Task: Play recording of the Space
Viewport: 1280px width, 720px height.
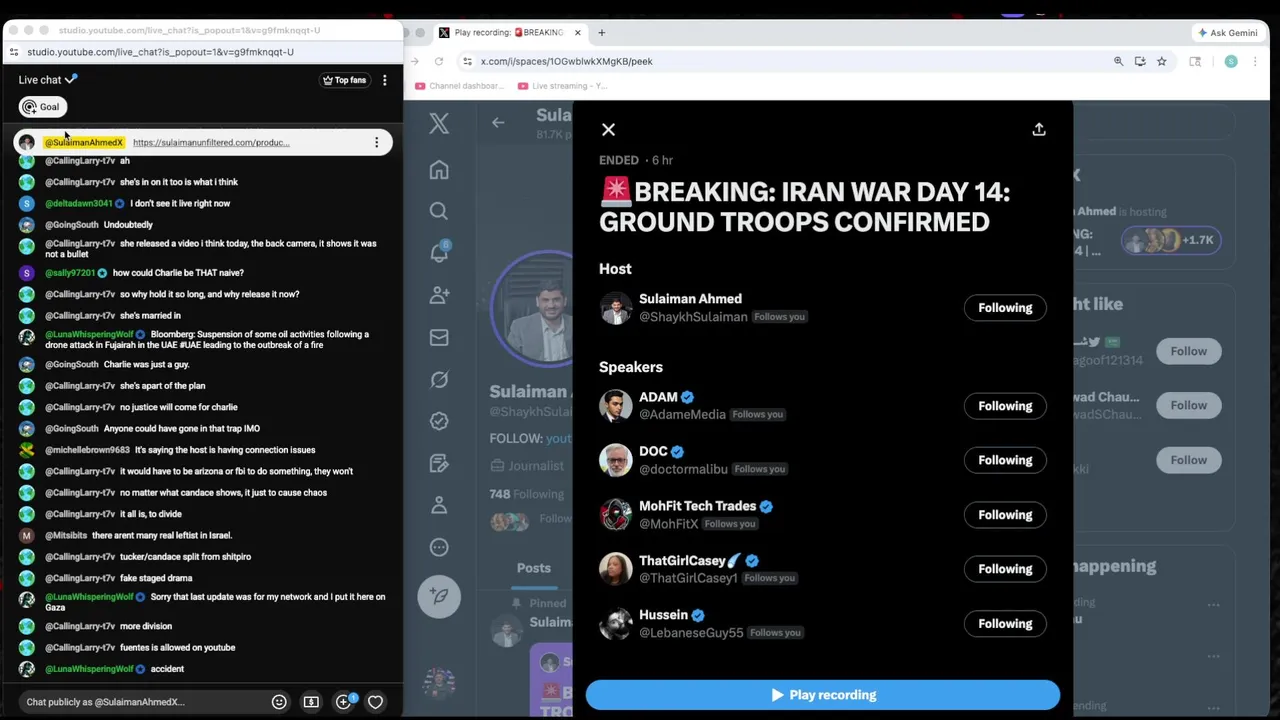Action: tap(823, 695)
